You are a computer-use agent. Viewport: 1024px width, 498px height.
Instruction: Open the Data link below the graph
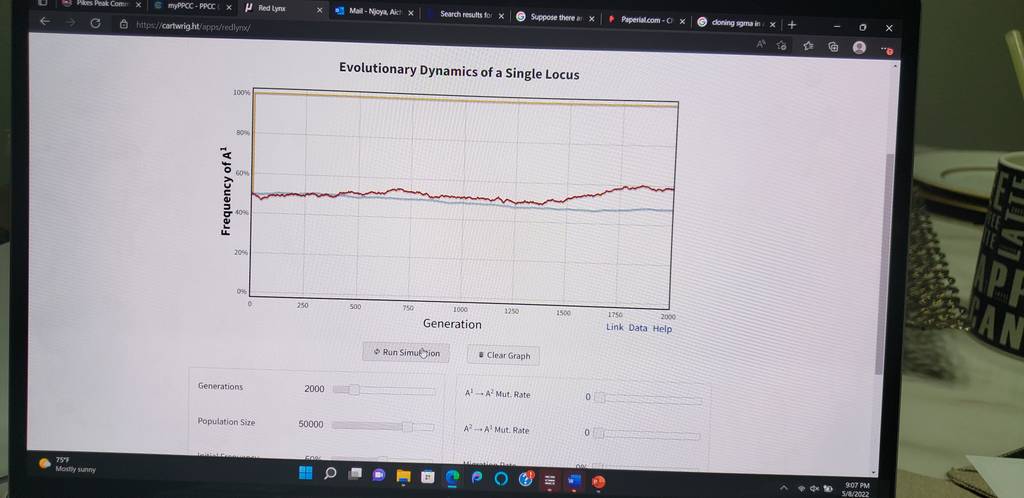(x=638, y=328)
